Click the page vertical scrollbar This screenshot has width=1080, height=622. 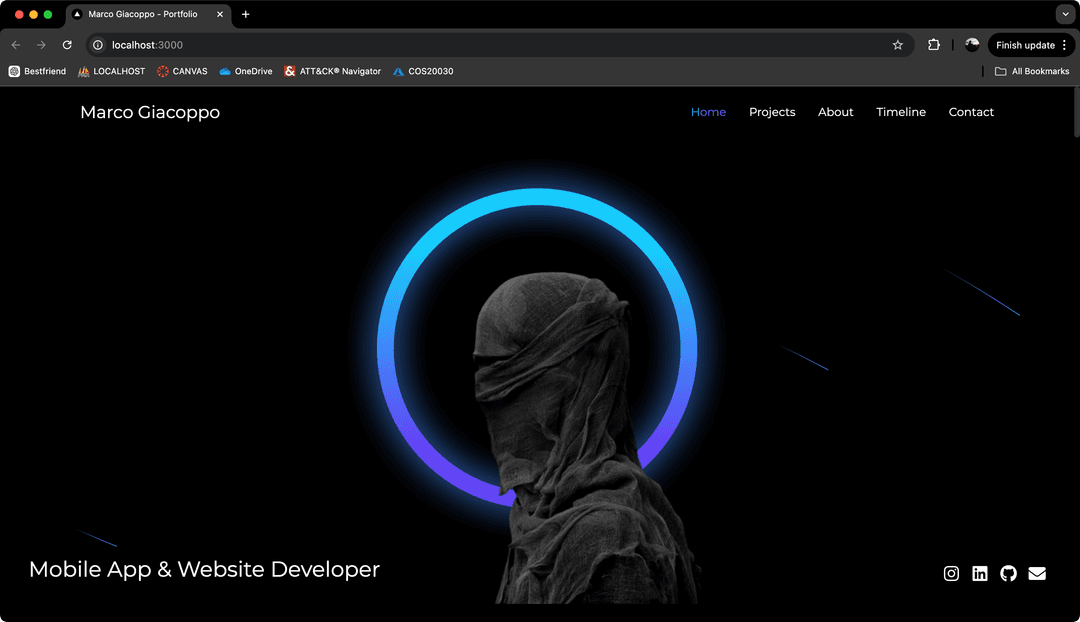(x=1076, y=112)
